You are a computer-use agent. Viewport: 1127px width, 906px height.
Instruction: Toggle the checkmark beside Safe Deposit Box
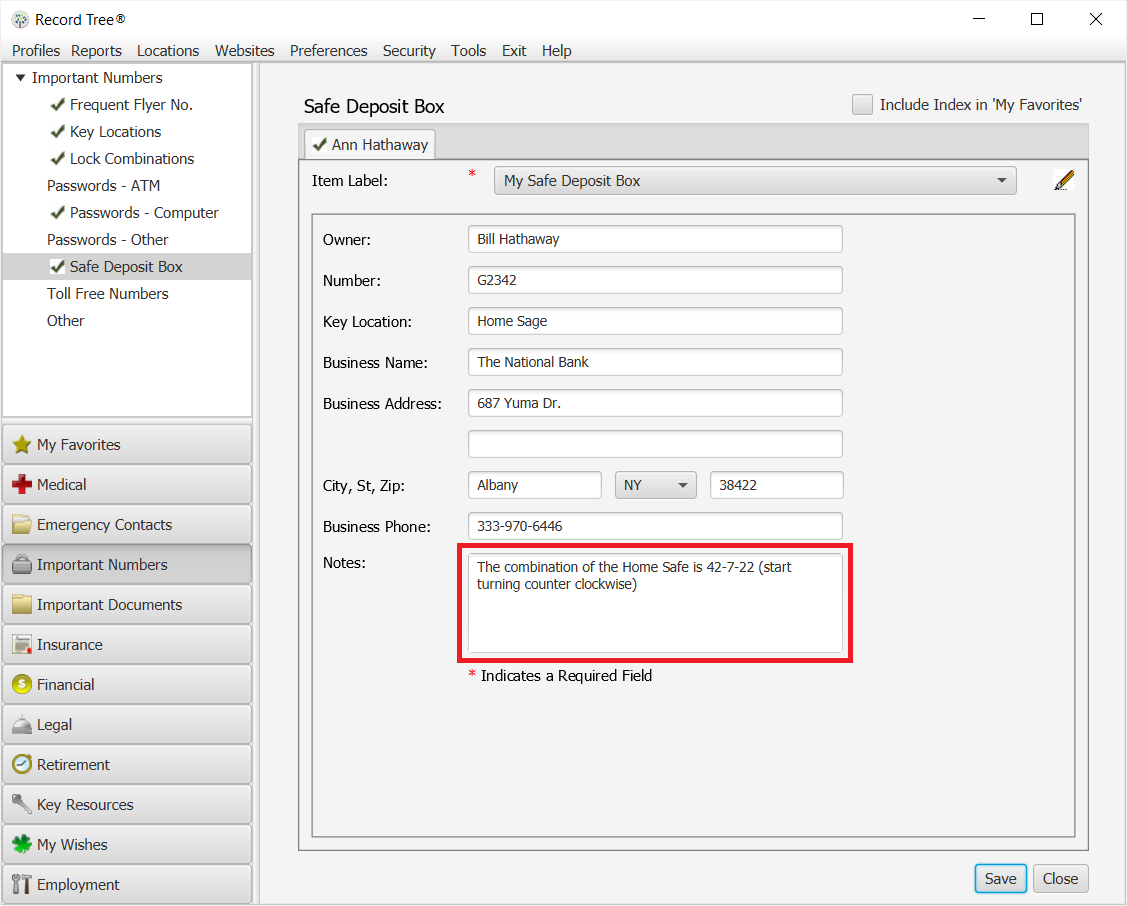(x=57, y=266)
